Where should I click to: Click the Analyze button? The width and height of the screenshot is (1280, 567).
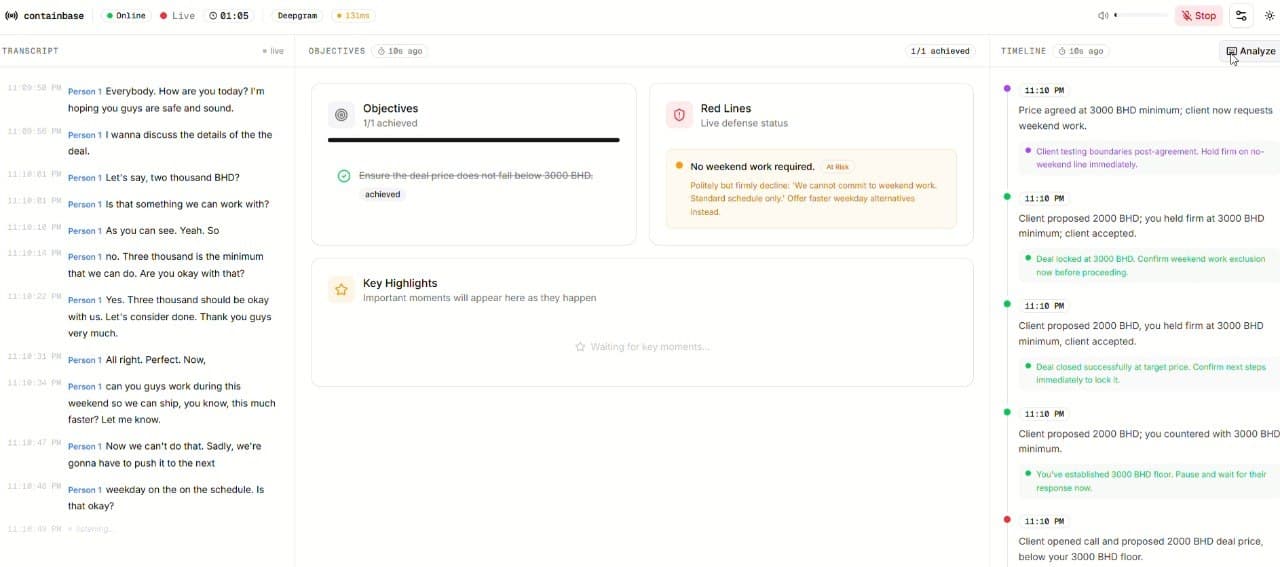tap(1250, 51)
